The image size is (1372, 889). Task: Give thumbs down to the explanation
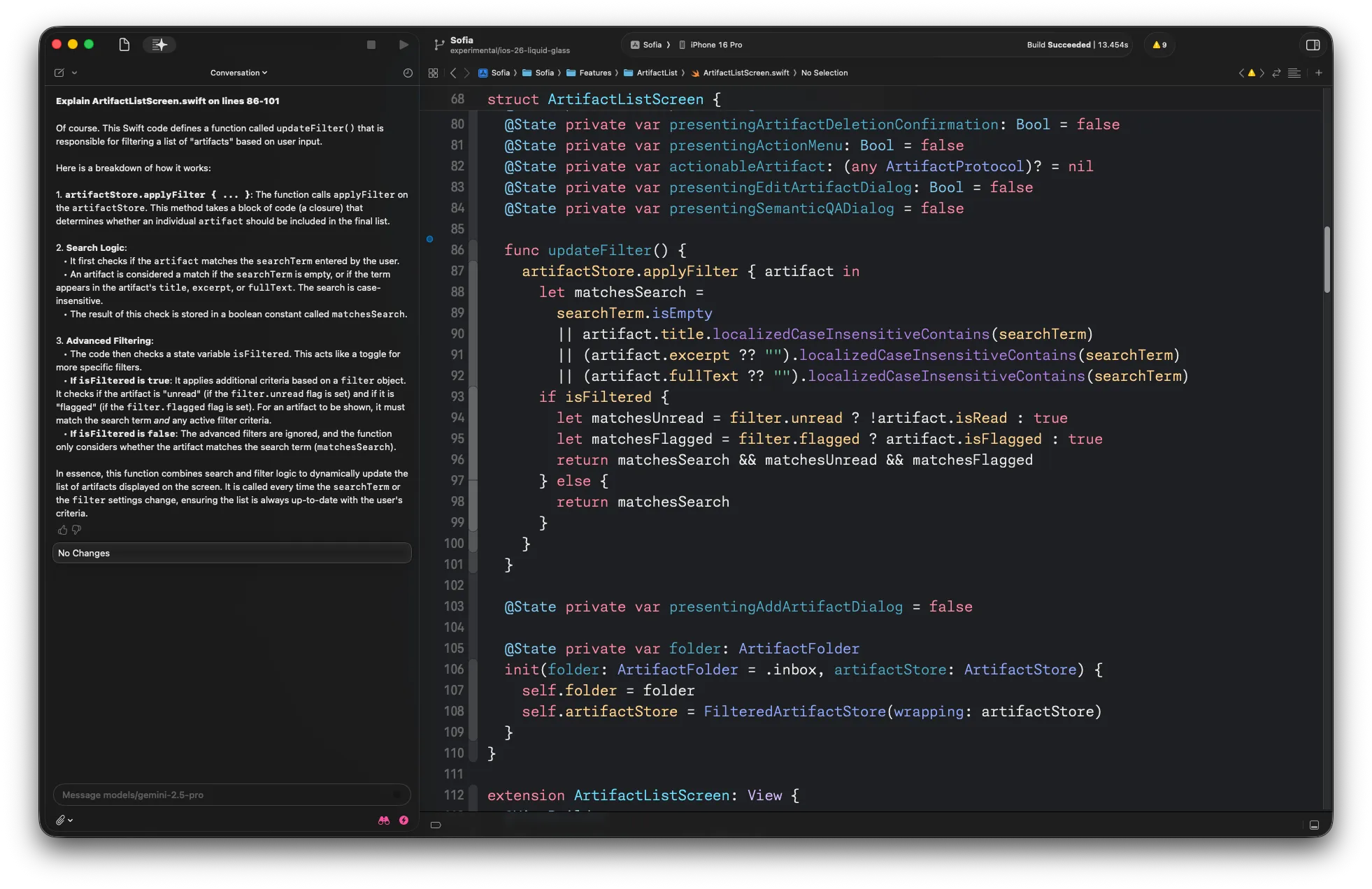click(76, 530)
